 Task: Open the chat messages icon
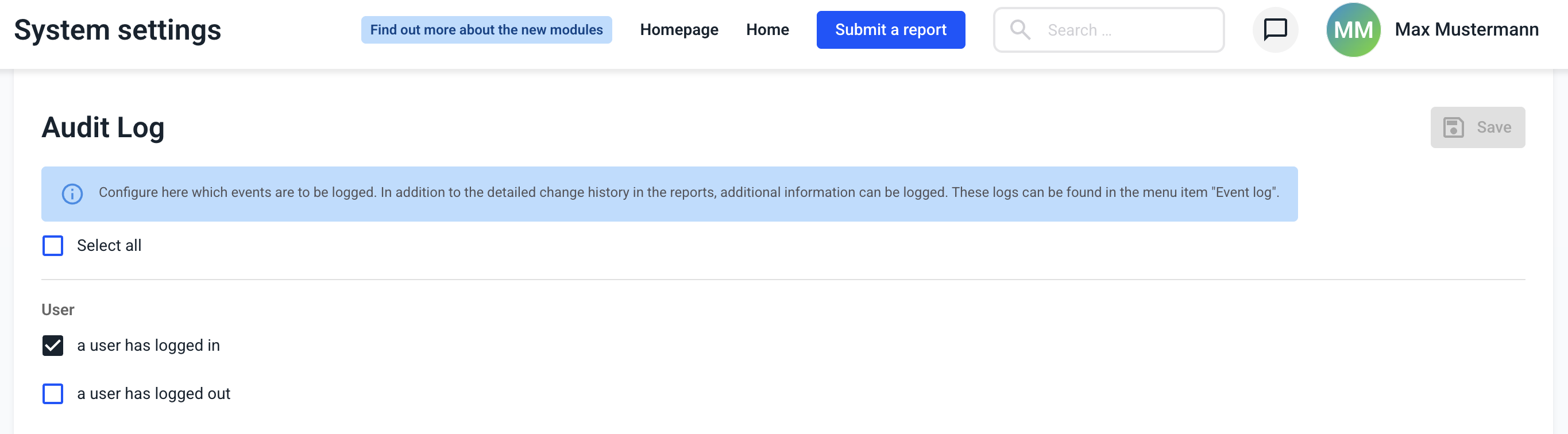coord(1275,30)
